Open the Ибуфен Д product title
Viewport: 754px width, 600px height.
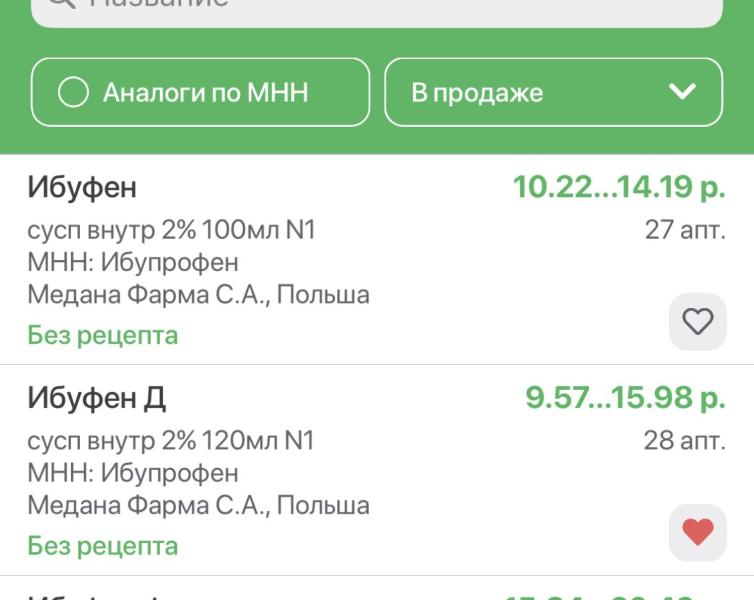(x=96, y=398)
